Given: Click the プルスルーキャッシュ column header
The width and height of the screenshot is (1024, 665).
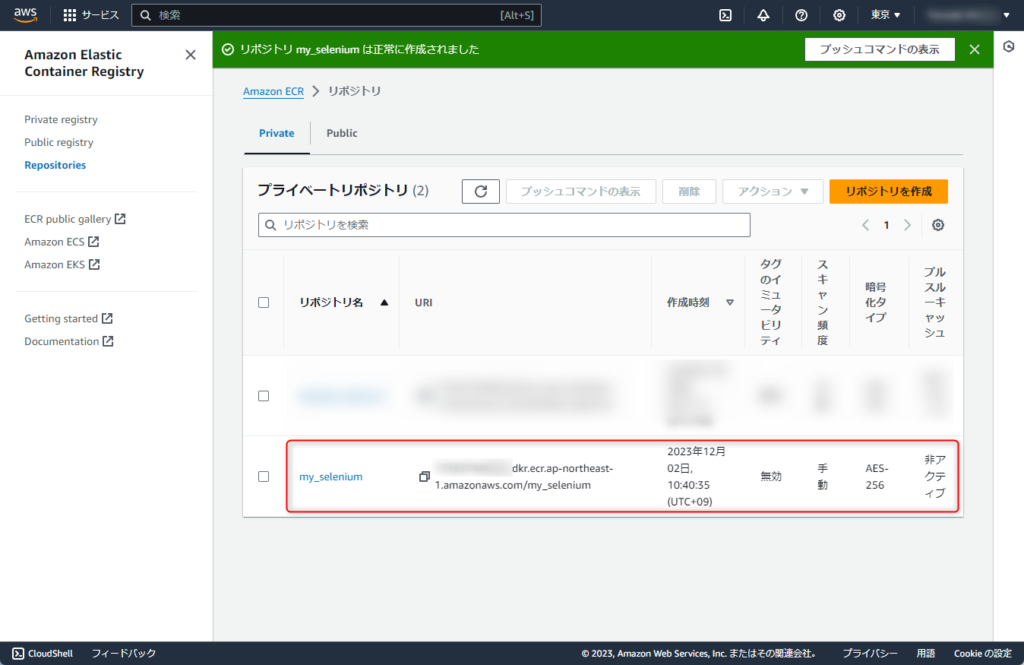Looking at the screenshot, I should pyautogui.click(x=935, y=302).
